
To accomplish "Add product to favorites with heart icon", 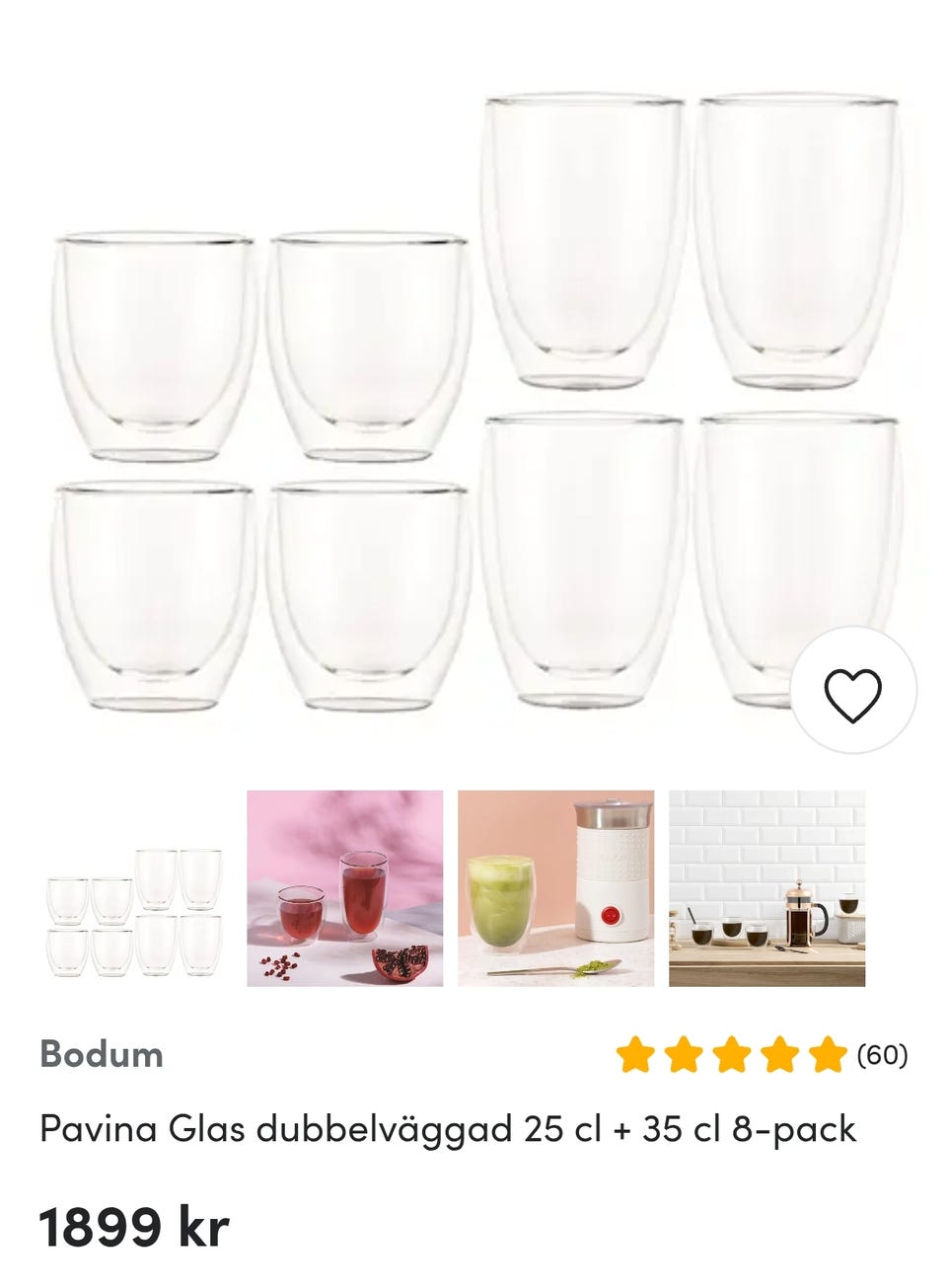I will tap(853, 690).
